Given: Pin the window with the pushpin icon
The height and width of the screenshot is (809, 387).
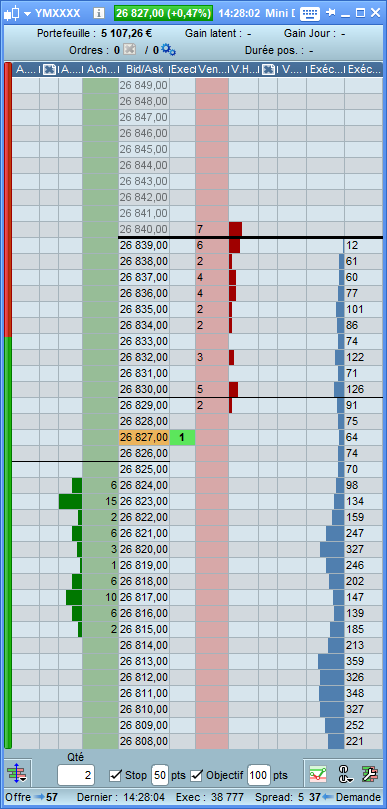Looking at the screenshot, I should coord(331,12).
